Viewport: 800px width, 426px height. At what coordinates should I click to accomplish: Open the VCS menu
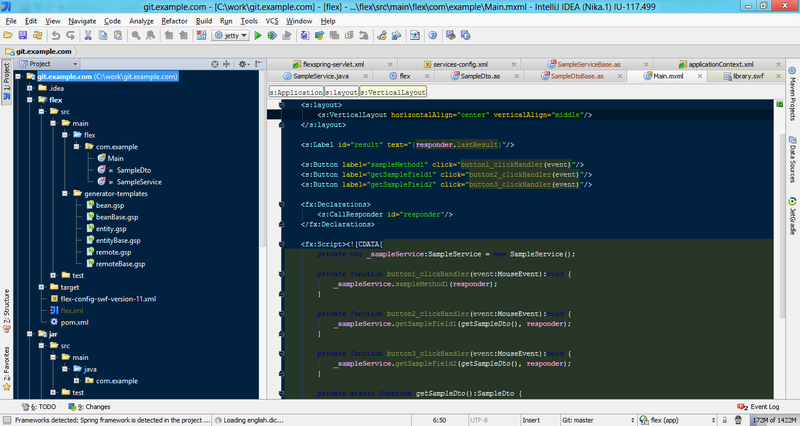point(272,21)
